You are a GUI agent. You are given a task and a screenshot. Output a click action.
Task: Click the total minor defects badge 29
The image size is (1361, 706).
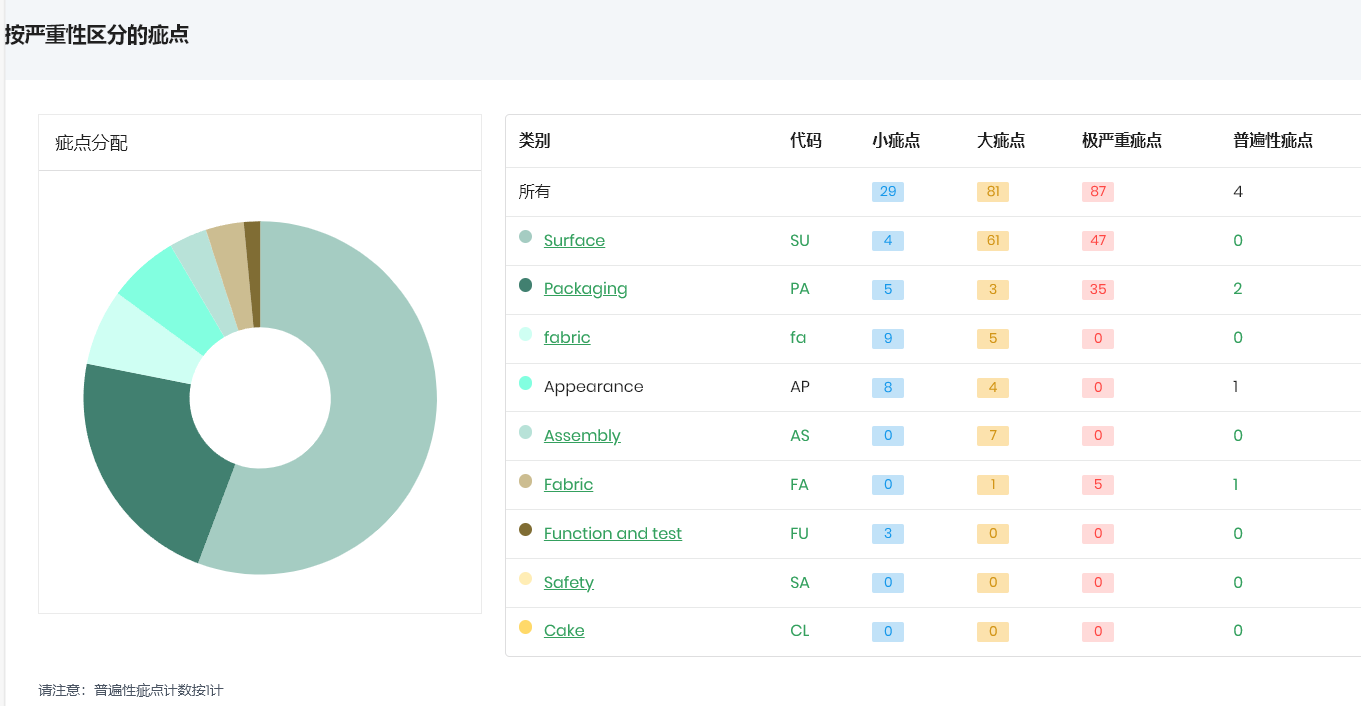click(888, 192)
